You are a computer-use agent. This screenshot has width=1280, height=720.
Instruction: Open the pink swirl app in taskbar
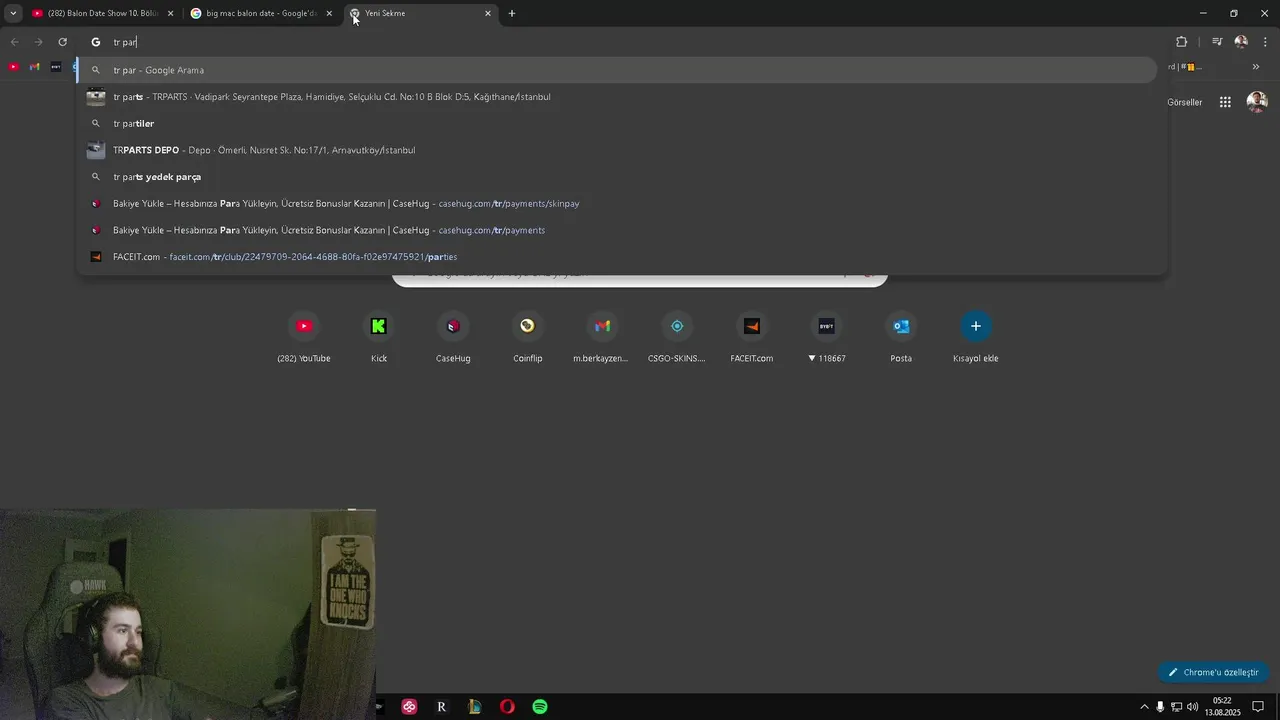click(x=409, y=707)
